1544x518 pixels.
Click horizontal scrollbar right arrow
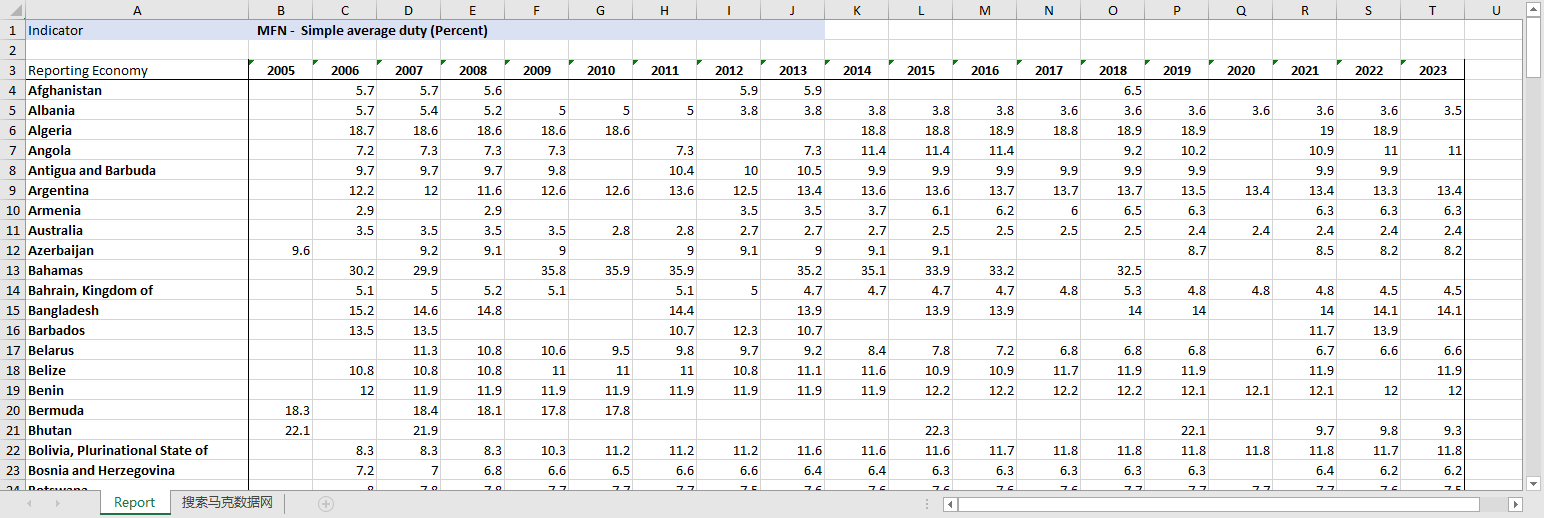click(1516, 504)
